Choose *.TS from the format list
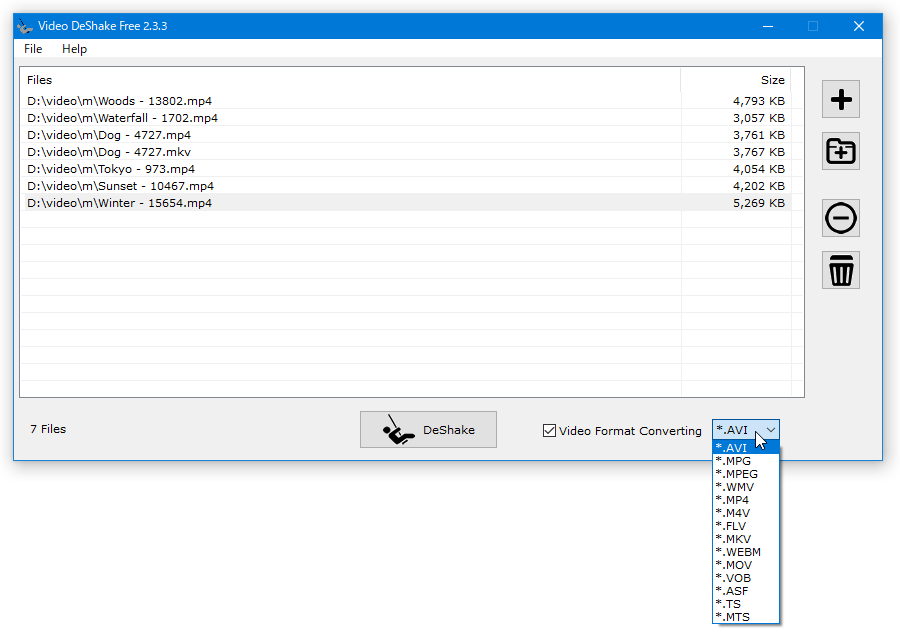The height and width of the screenshot is (632, 900). (746, 604)
